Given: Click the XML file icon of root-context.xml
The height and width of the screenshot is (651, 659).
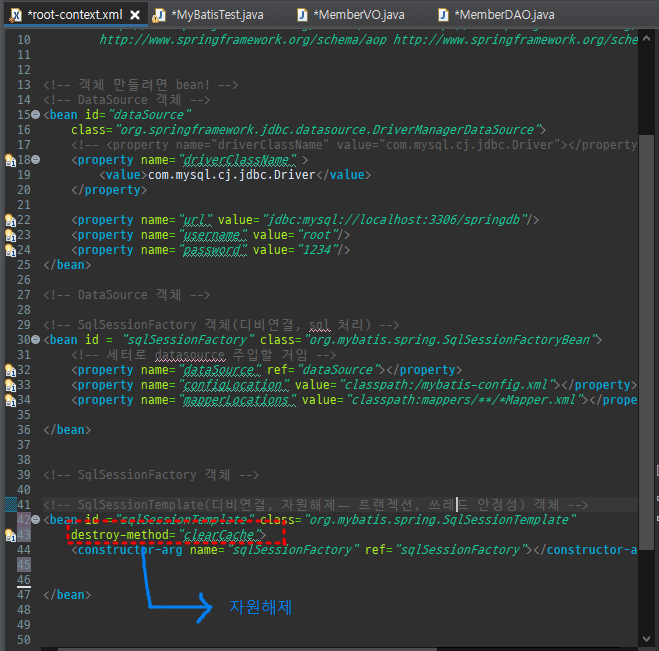Looking at the screenshot, I should (x=15, y=16).
